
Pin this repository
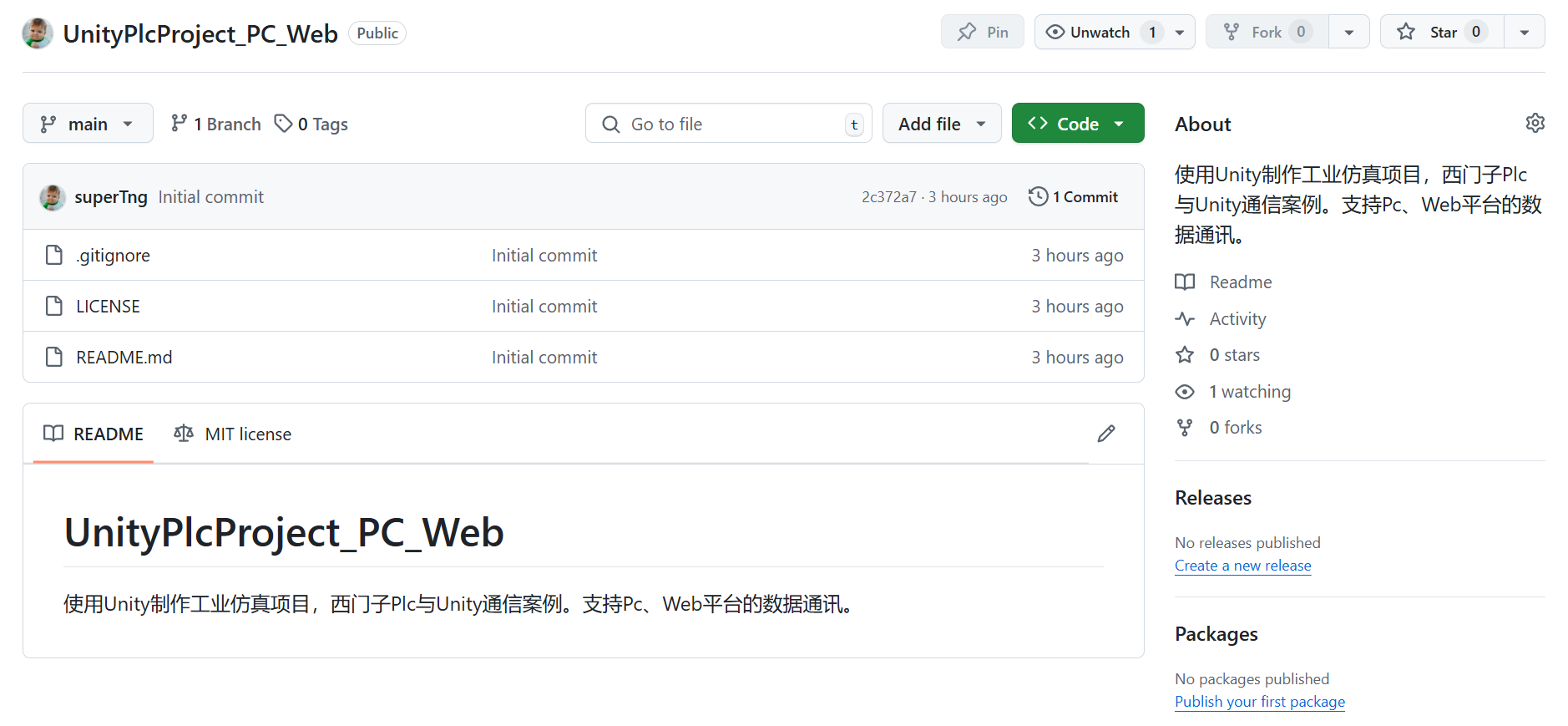point(982,32)
